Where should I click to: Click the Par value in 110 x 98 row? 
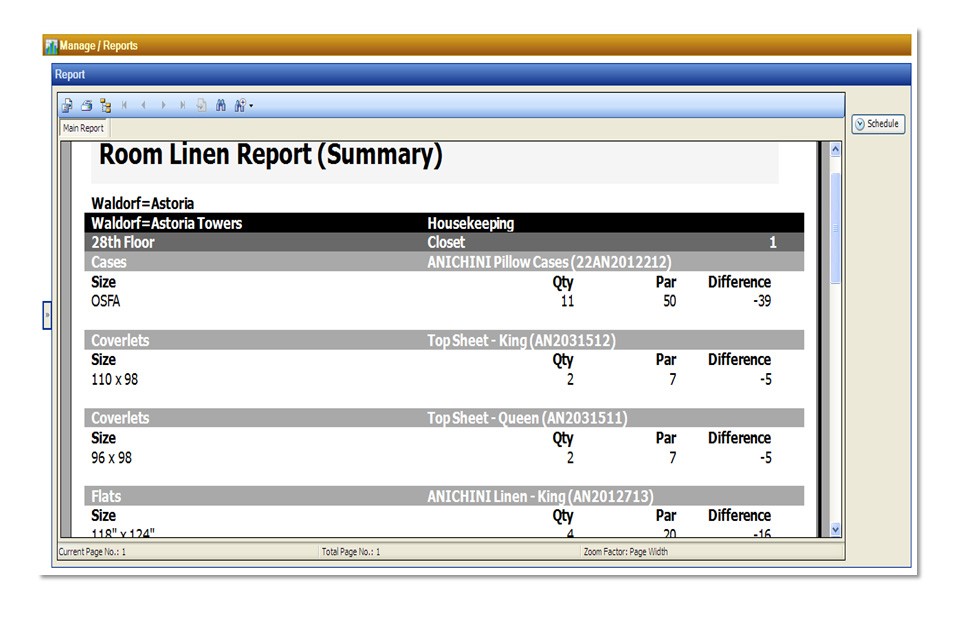[x=672, y=380]
